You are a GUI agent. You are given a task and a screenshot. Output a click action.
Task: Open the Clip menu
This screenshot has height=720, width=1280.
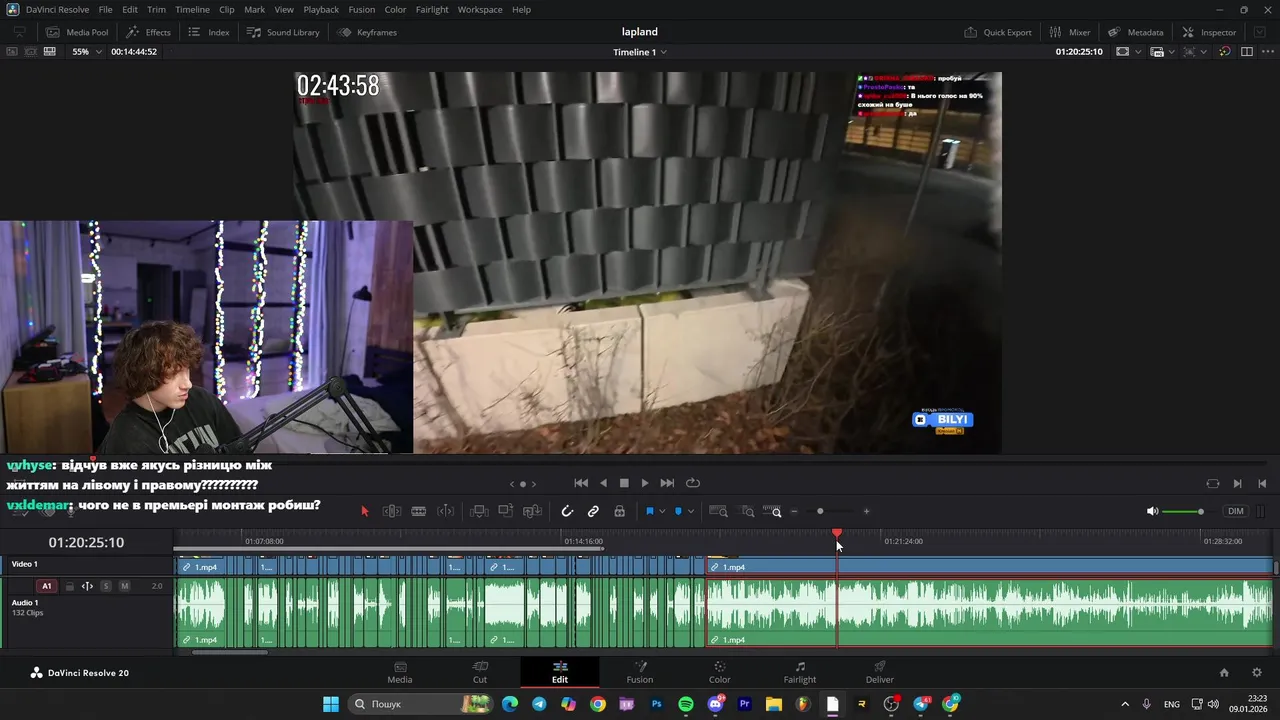(x=226, y=9)
